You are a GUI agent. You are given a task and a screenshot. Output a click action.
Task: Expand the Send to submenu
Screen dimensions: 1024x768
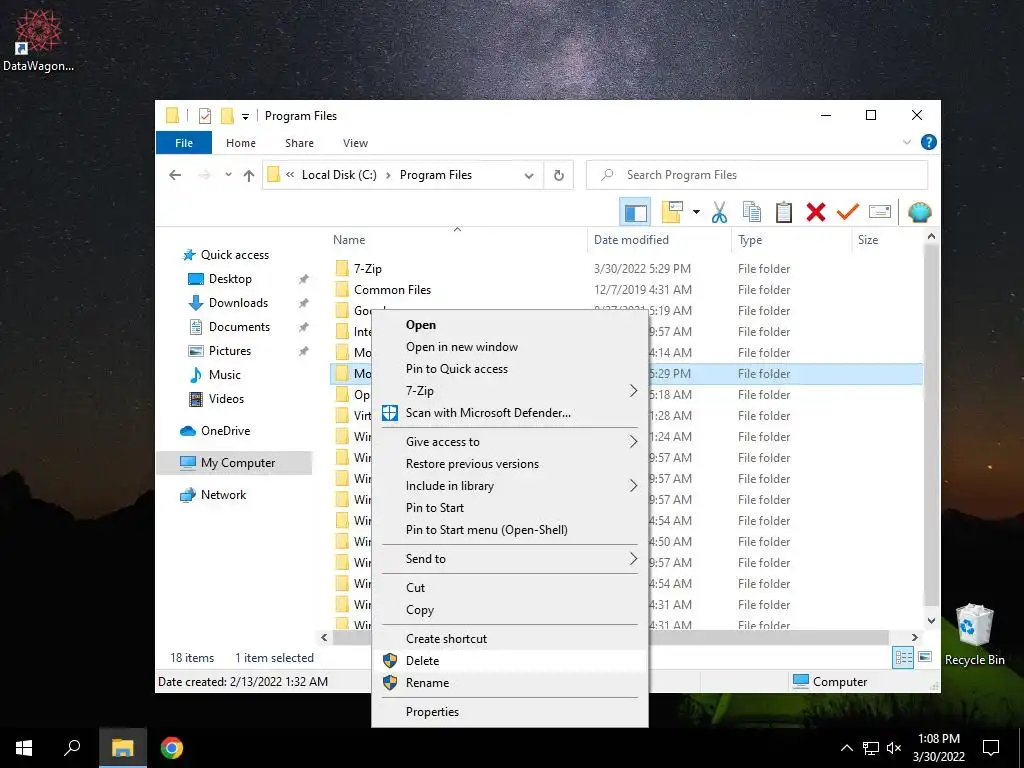[x=633, y=558]
